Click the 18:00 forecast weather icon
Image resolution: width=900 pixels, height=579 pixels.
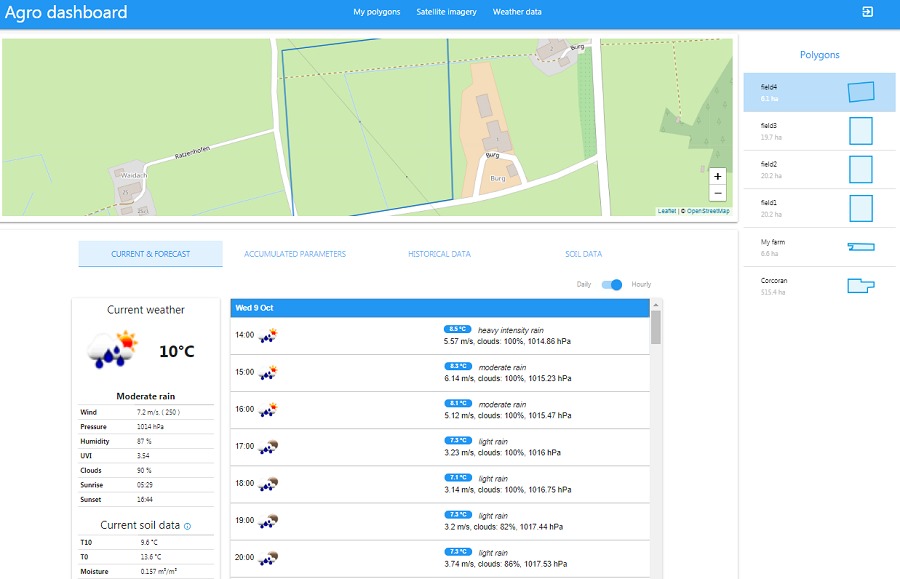pos(268,484)
